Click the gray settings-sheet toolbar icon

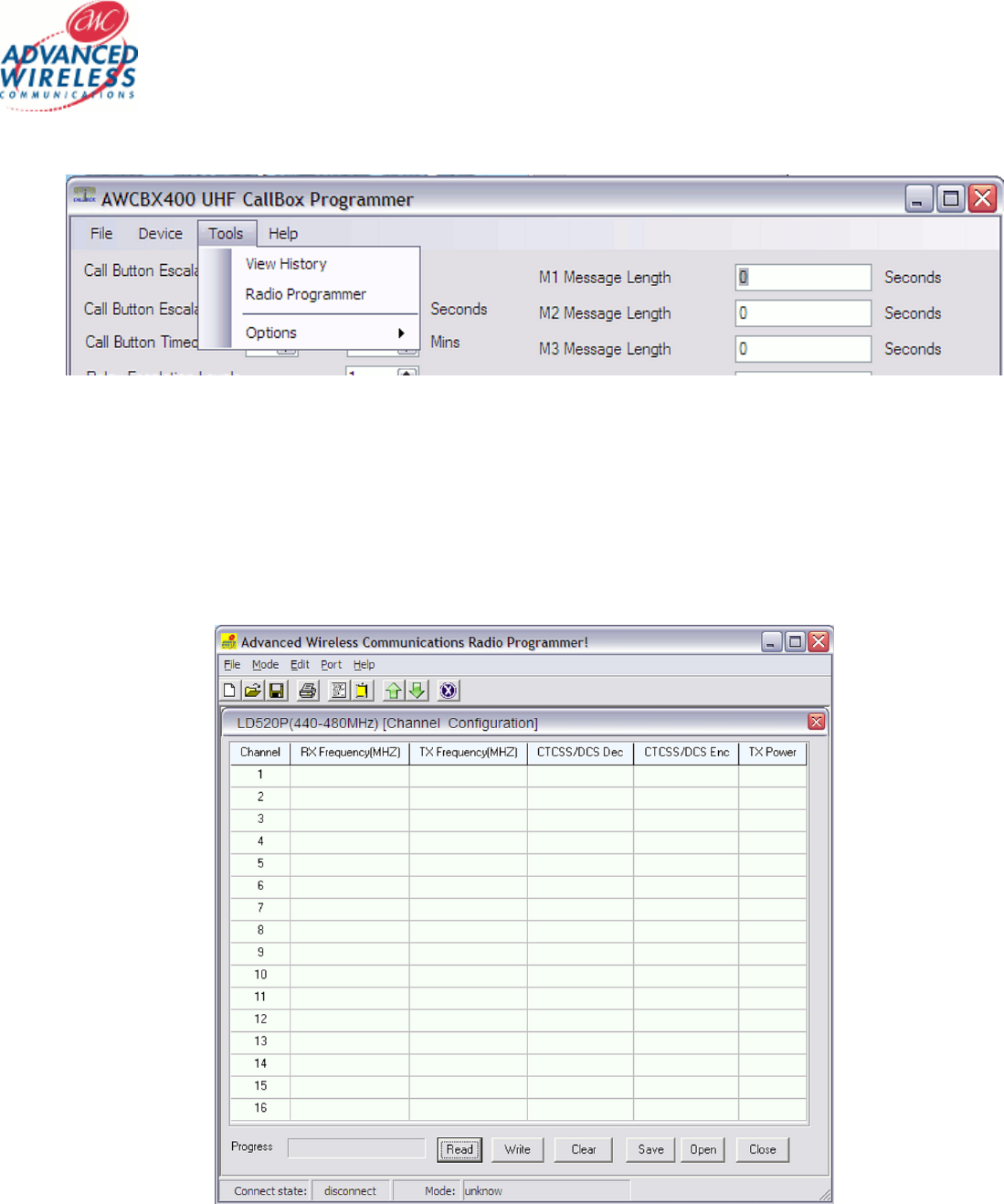click(338, 691)
